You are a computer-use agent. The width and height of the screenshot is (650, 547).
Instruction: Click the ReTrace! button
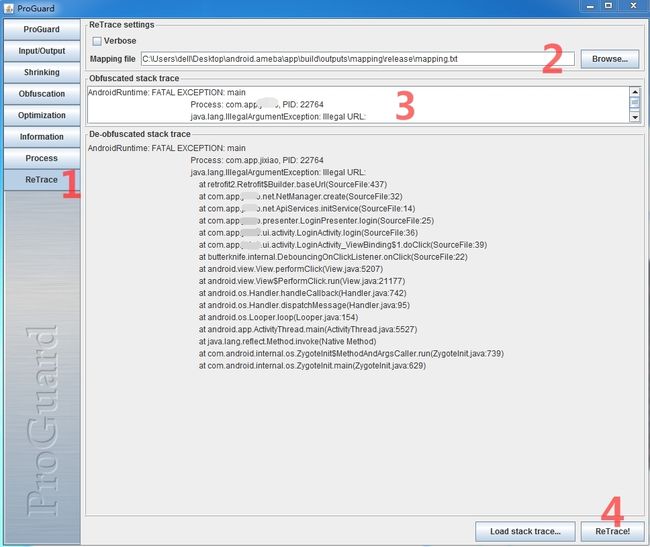click(612, 531)
